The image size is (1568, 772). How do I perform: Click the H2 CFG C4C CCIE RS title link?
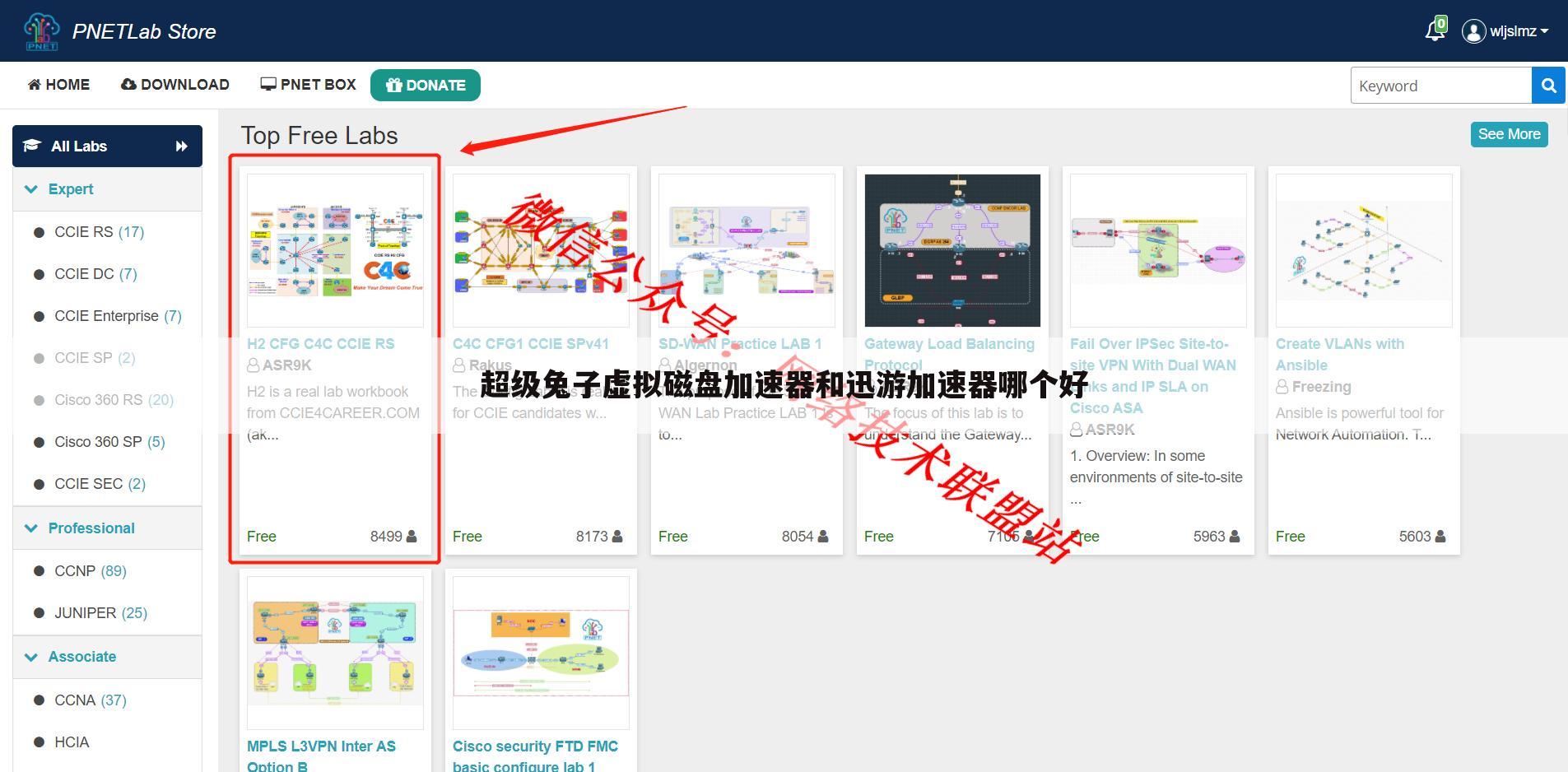point(321,344)
